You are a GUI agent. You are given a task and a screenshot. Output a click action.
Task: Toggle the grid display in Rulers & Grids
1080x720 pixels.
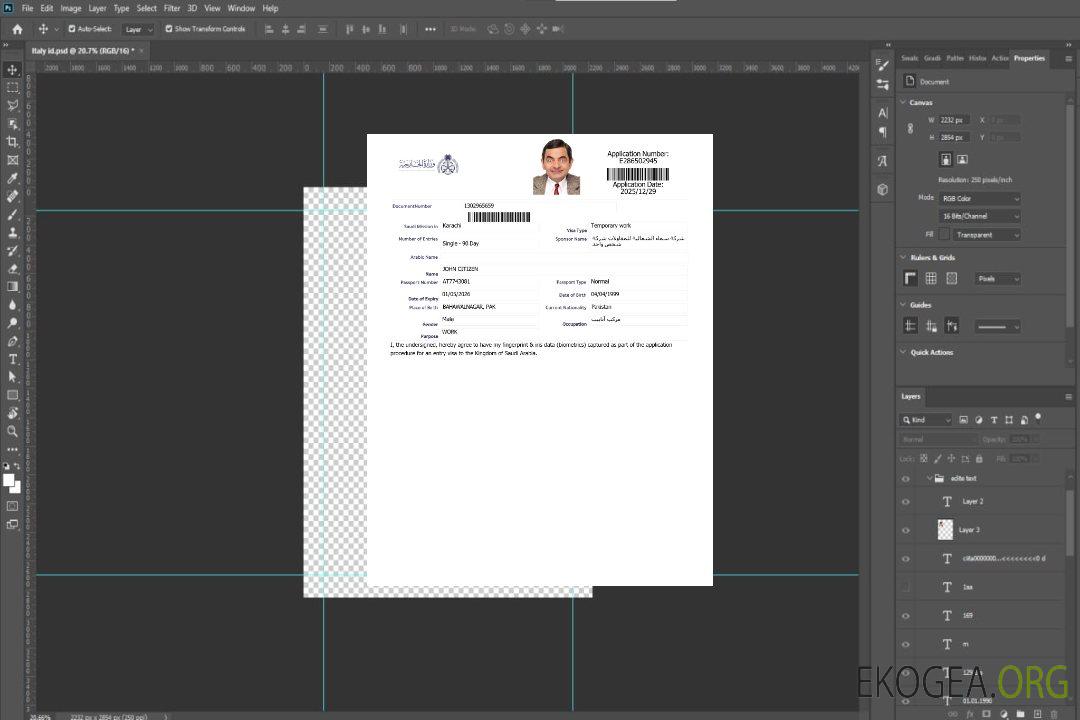[931, 278]
